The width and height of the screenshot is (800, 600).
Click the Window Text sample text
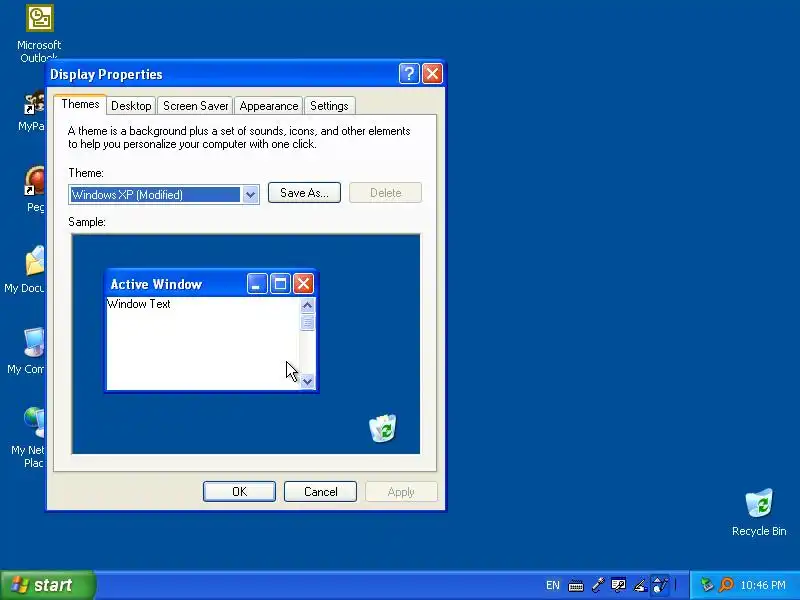click(x=138, y=304)
